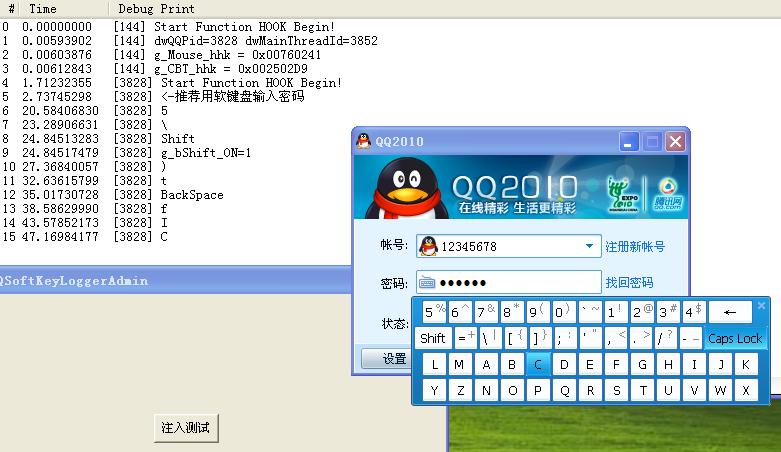Click the M key on soft keyboard
781x452 pixels.
[460, 364]
